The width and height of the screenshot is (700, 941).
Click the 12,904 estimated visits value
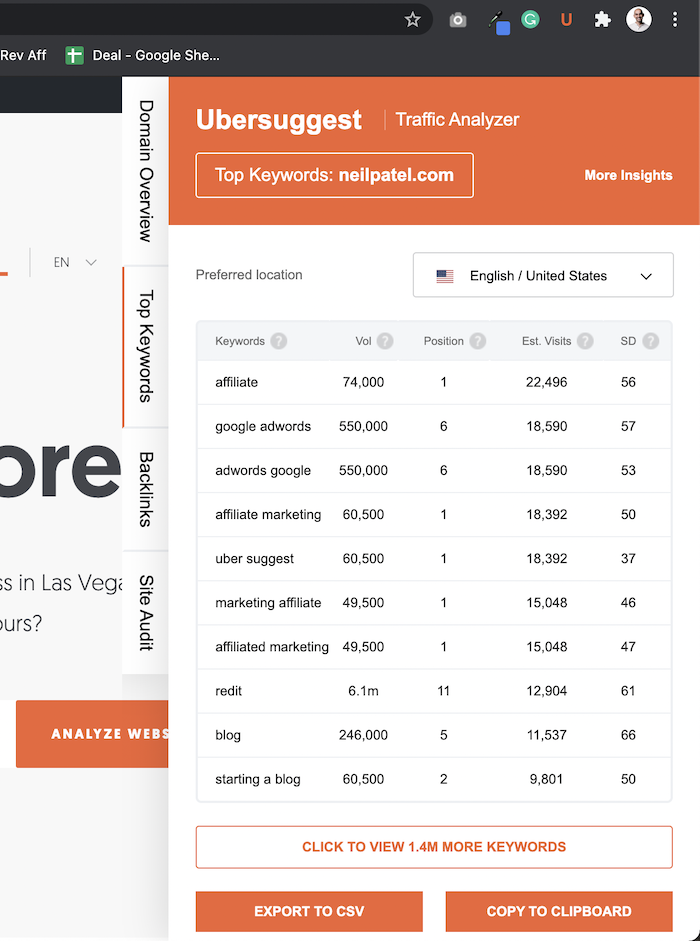(546, 691)
